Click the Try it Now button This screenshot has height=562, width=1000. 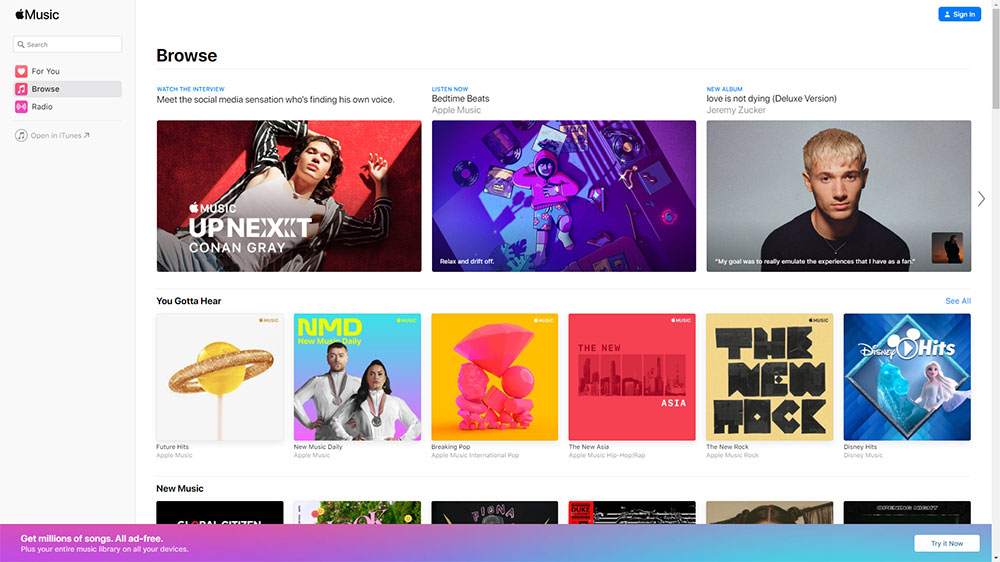click(x=946, y=544)
